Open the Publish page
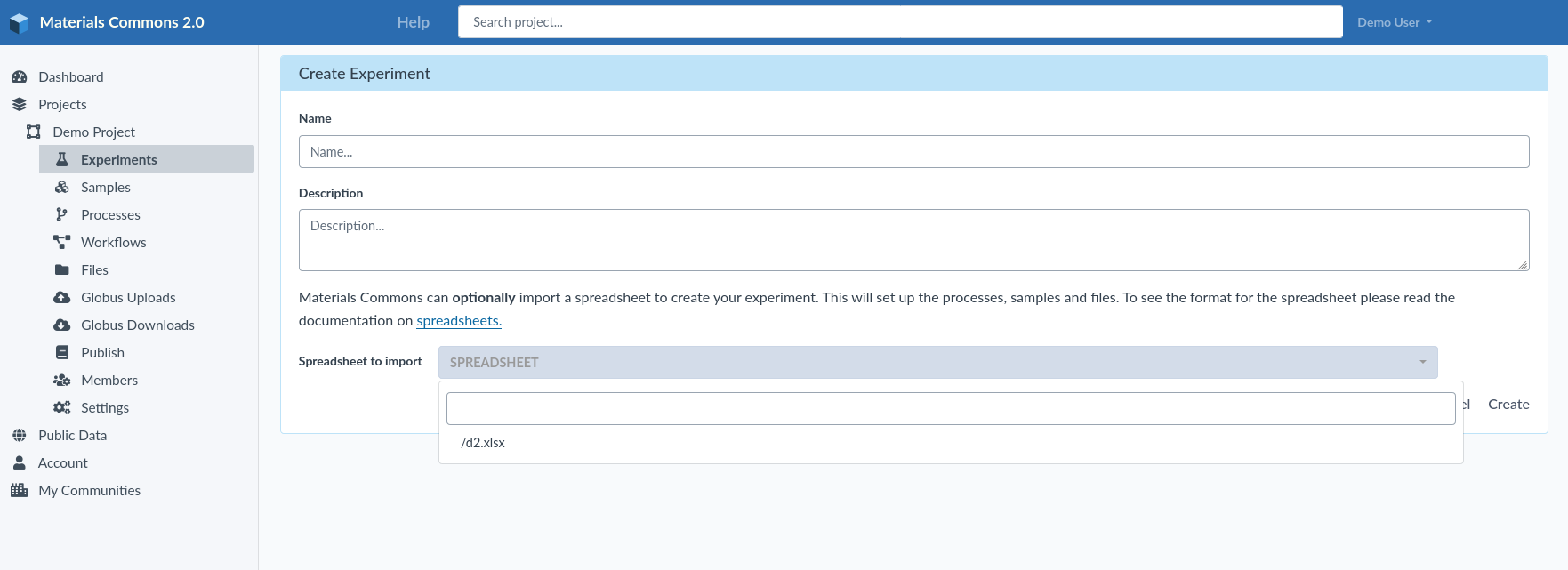 click(102, 353)
